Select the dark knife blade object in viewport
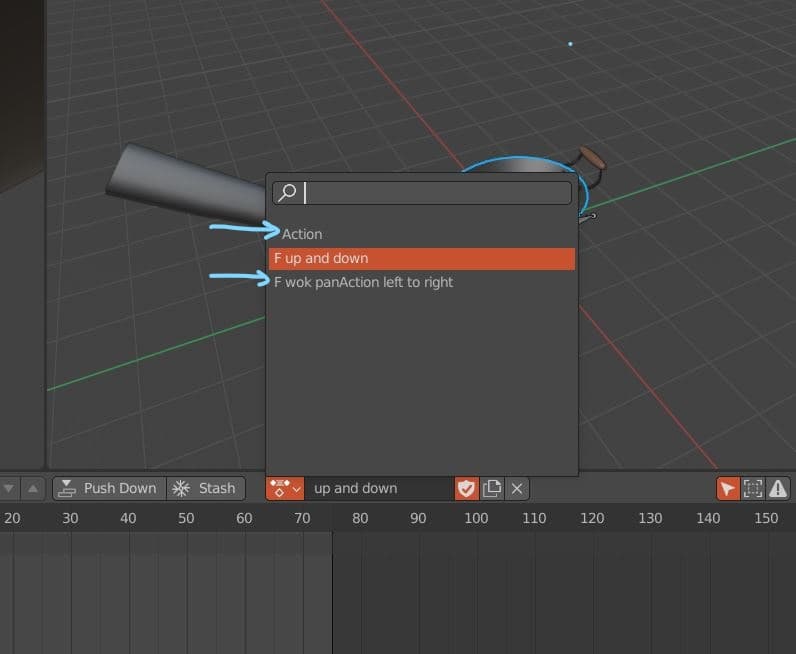This screenshot has width=796, height=654. tap(188, 183)
